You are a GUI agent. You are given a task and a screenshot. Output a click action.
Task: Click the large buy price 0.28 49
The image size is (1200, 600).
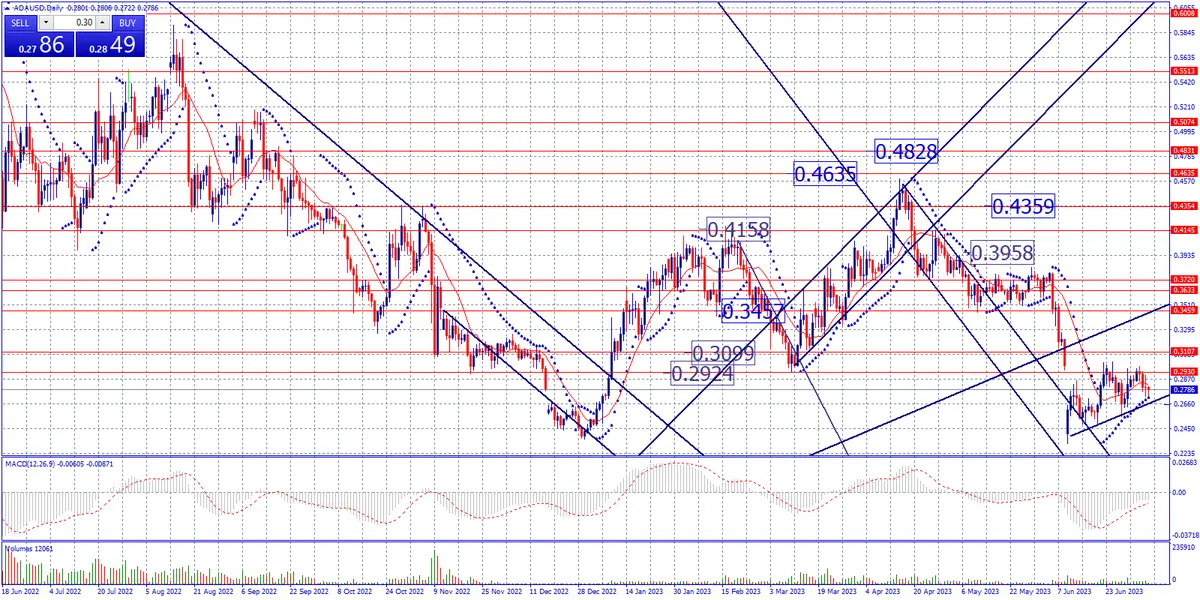[110, 44]
